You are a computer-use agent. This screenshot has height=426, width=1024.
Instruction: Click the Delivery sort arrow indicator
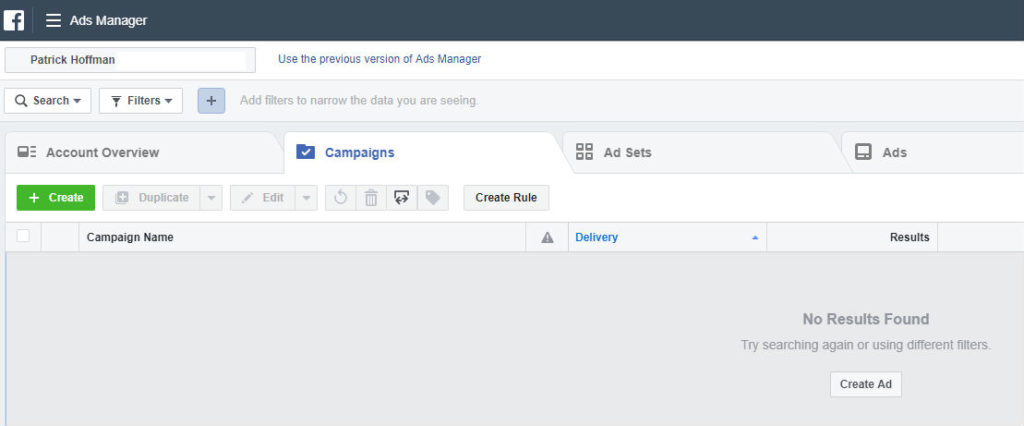pos(755,238)
